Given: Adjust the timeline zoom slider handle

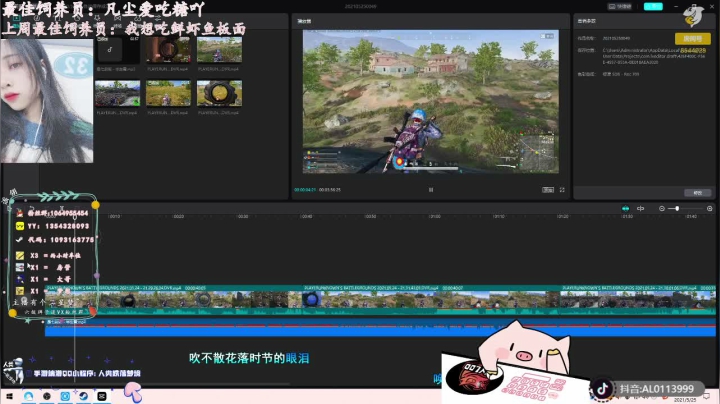Looking at the screenshot, I should pos(677,208).
